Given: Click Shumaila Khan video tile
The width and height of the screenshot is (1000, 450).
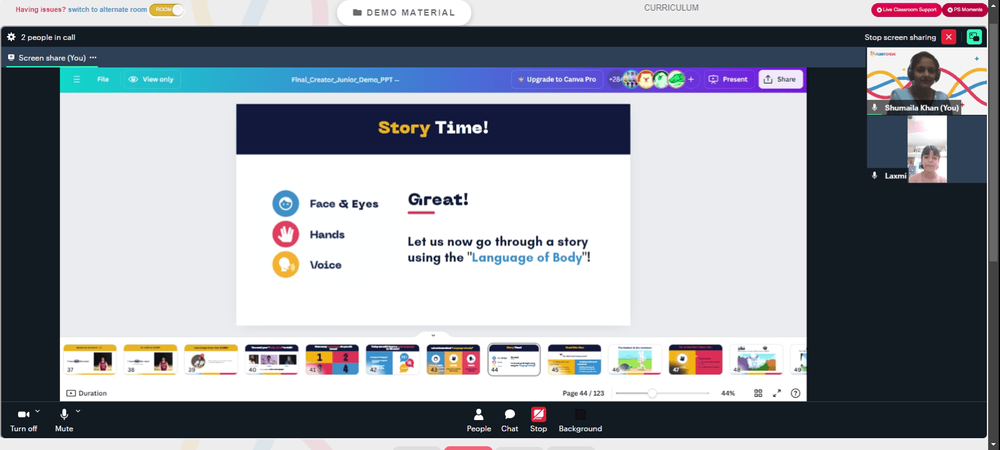Looking at the screenshot, I should (927, 81).
